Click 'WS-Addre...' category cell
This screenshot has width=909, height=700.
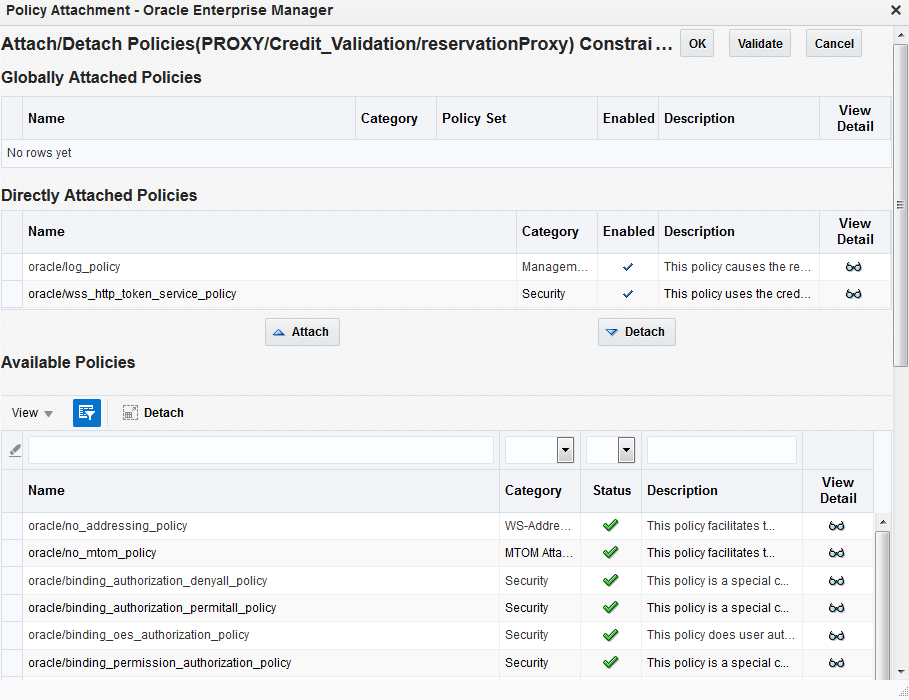click(538, 525)
